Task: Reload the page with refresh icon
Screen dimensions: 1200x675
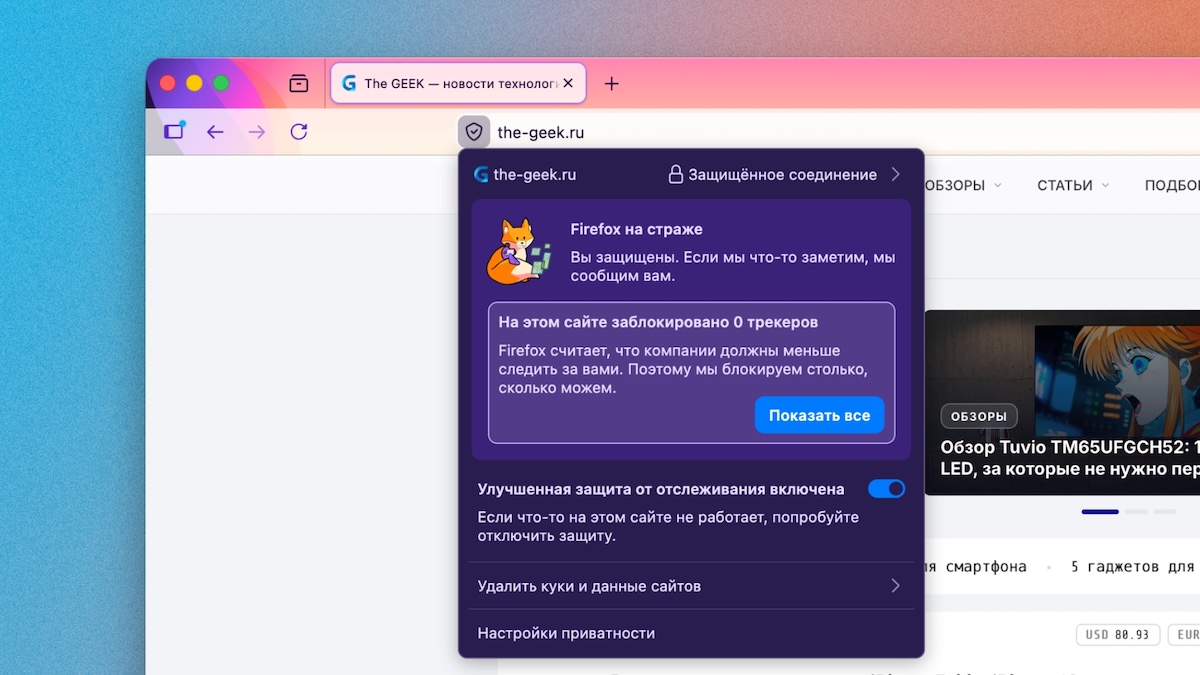Action: click(x=298, y=132)
